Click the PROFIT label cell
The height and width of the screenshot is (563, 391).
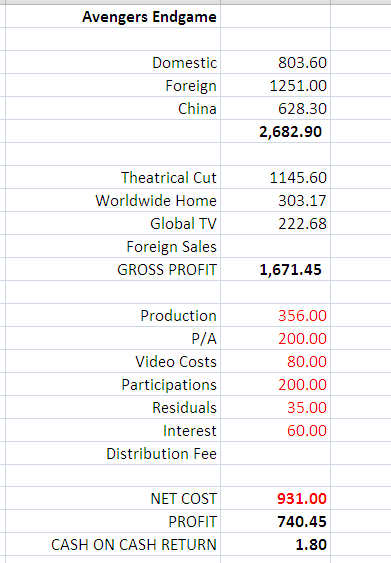pyautogui.click(x=113, y=521)
